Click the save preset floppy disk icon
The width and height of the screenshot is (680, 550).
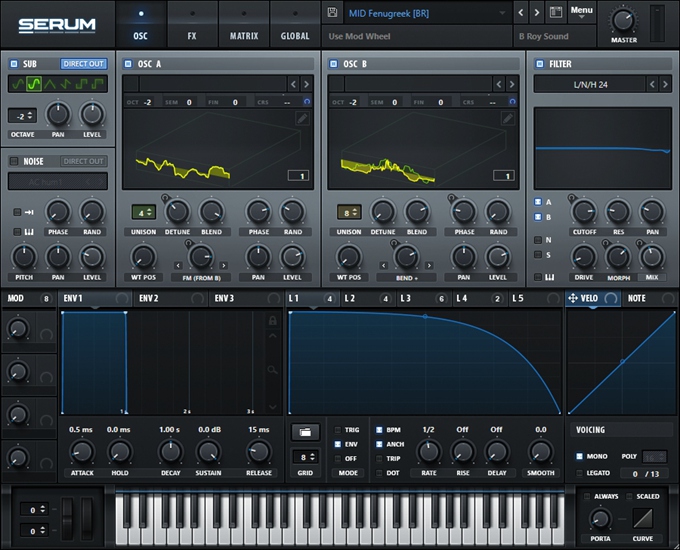[332, 13]
